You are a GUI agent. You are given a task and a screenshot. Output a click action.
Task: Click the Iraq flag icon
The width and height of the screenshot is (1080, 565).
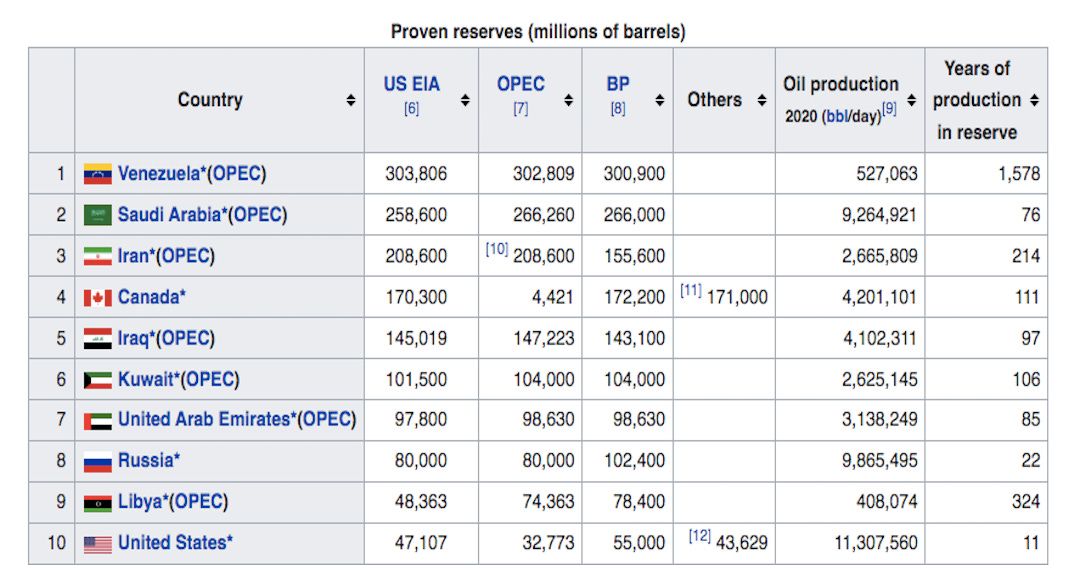coord(98,338)
